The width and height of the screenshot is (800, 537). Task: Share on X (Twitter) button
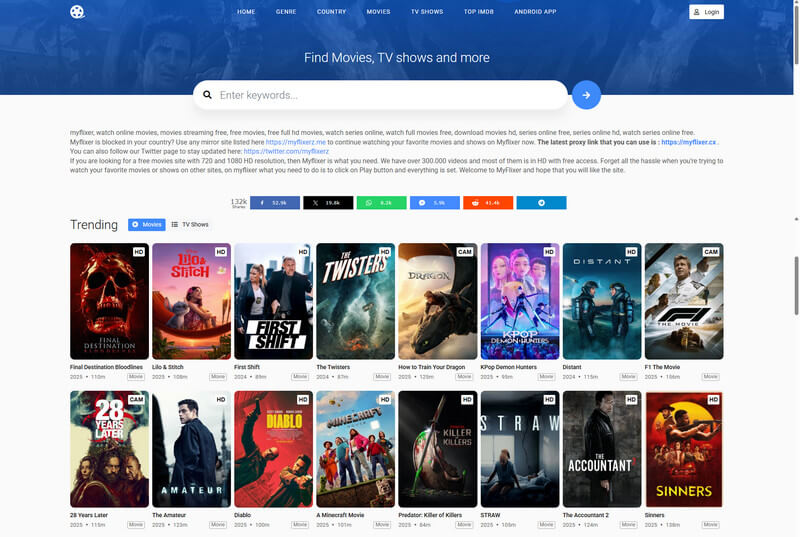328,202
